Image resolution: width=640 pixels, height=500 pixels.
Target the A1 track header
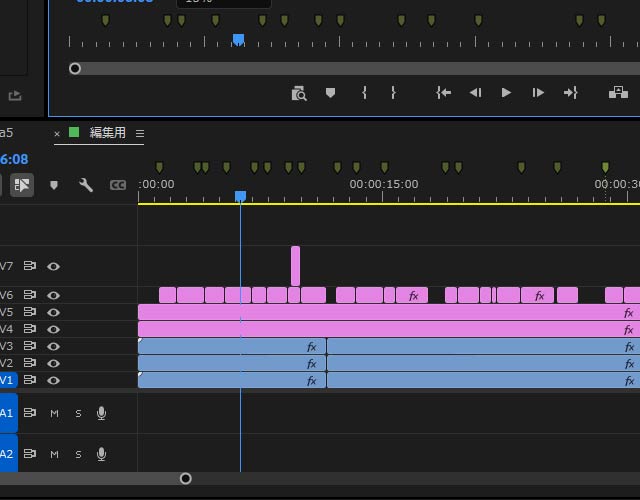click(9, 413)
